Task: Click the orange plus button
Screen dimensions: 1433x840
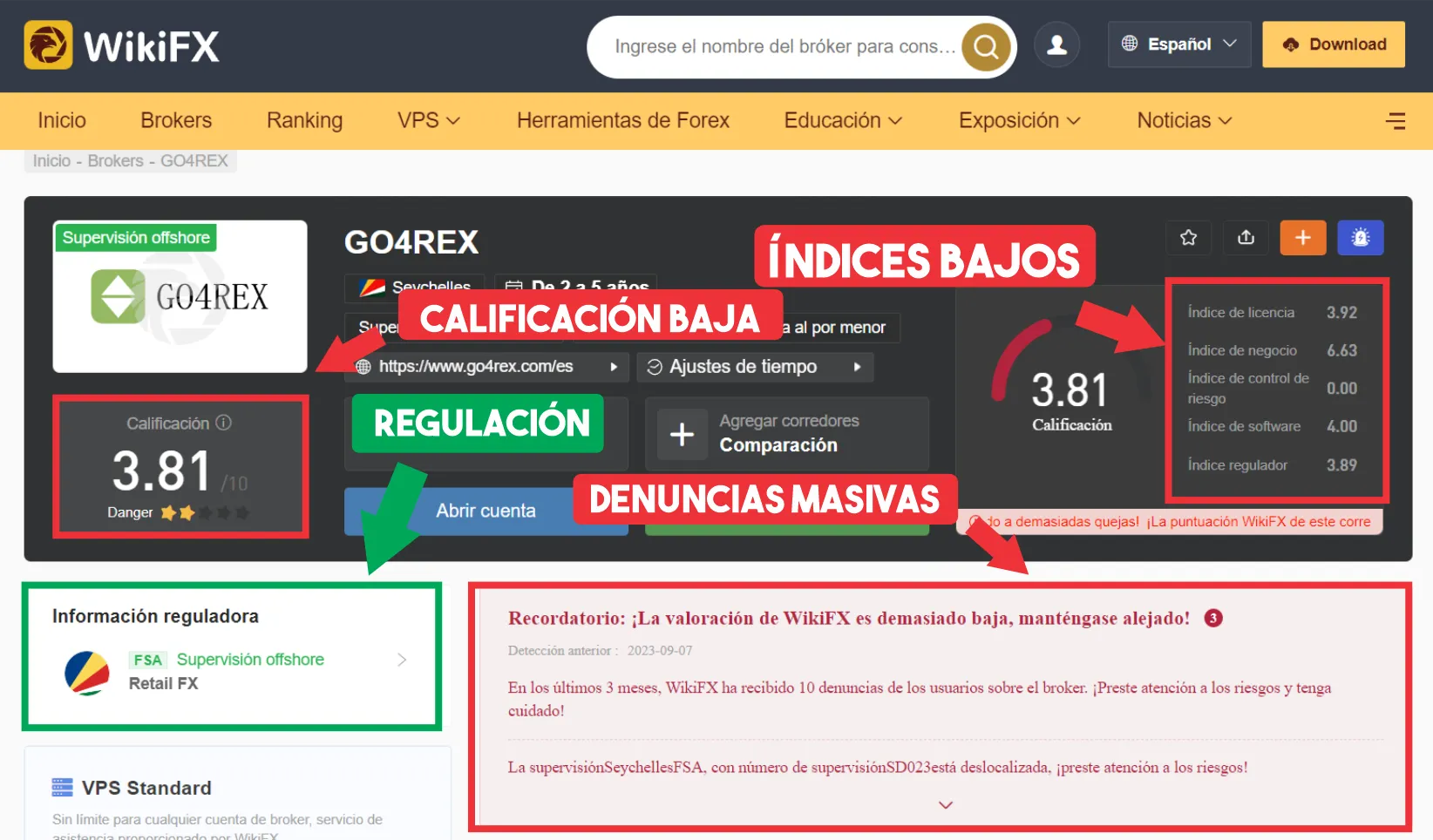Action: [1303, 237]
